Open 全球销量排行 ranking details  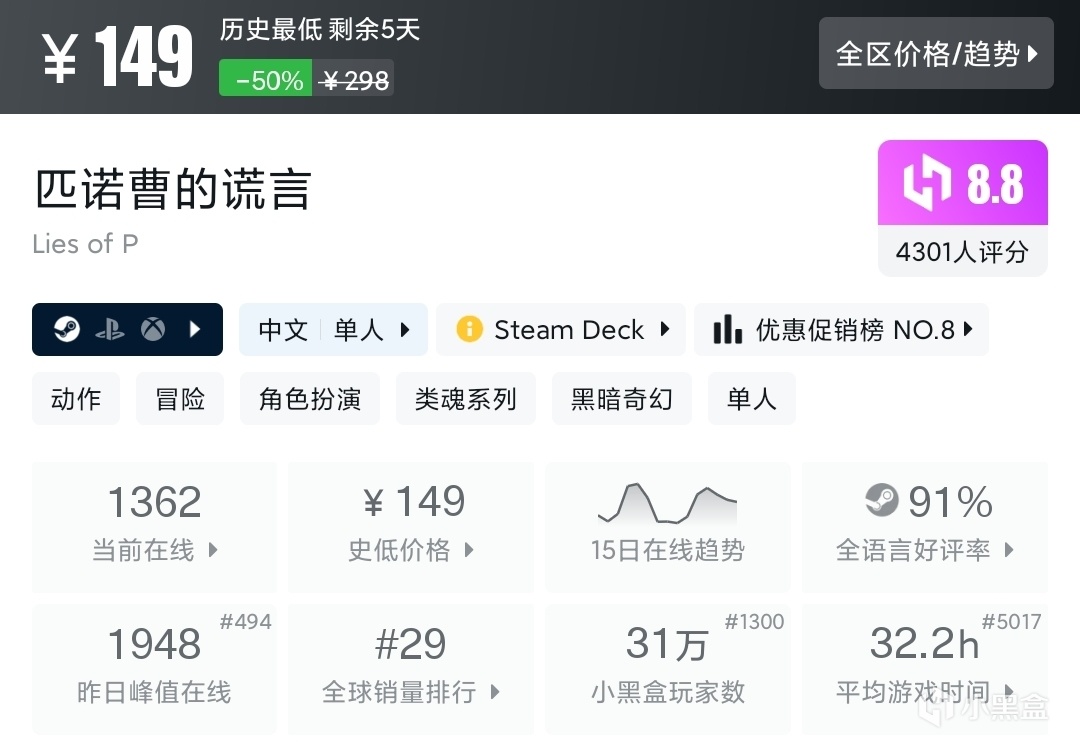coord(410,668)
